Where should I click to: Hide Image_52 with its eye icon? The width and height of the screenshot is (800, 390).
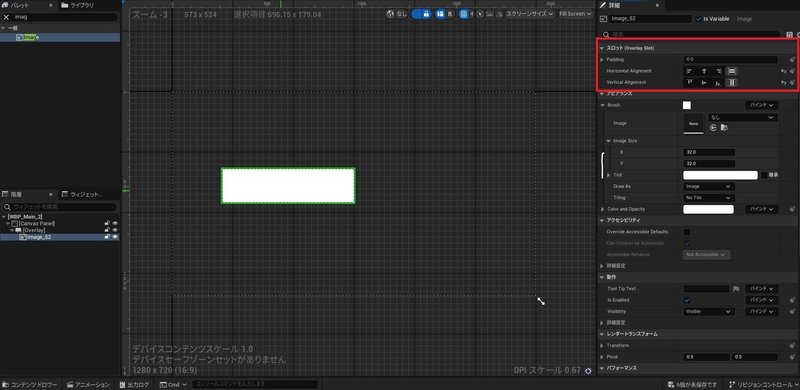coord(115,237)
